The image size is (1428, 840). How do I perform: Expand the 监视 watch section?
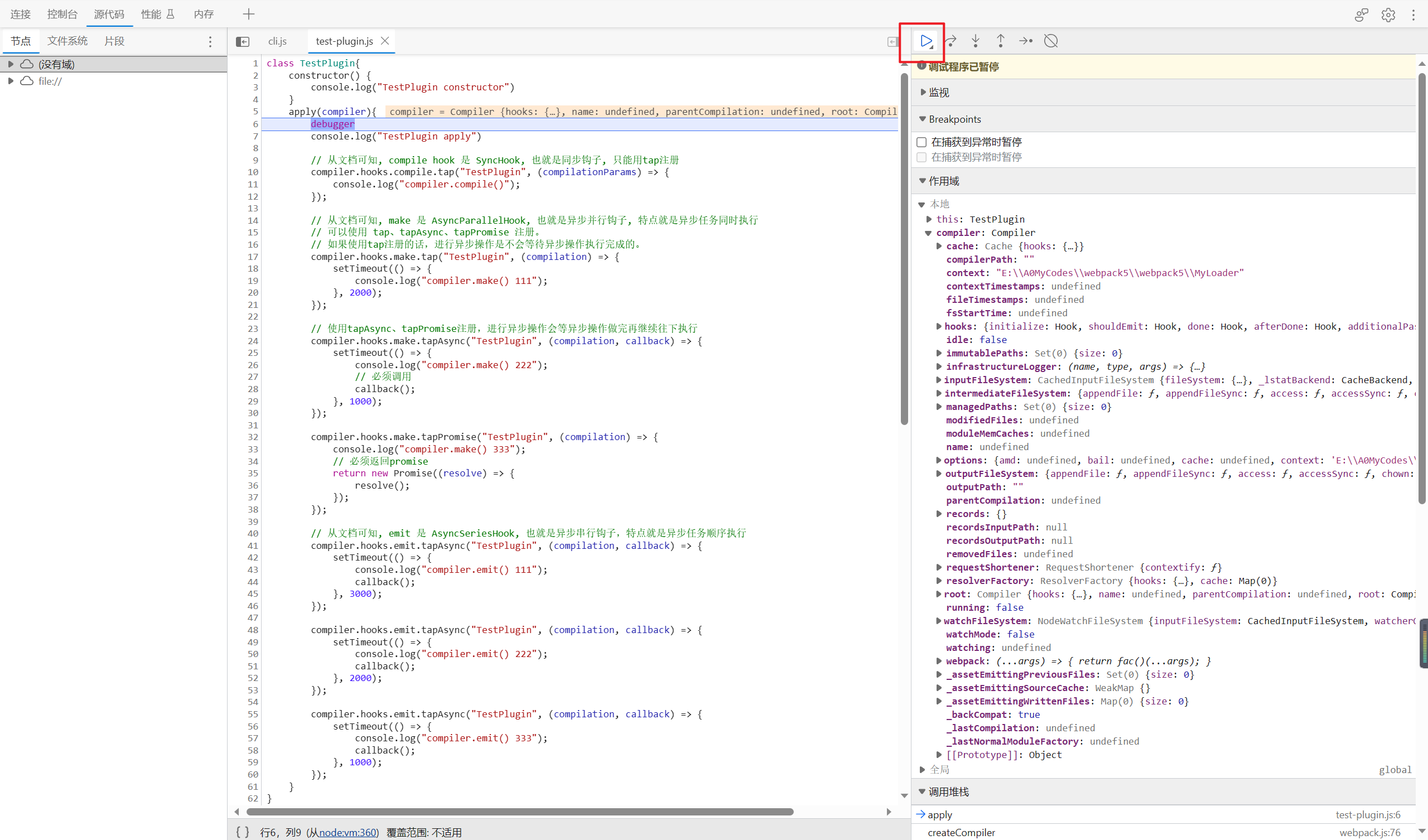click(923, 92)
